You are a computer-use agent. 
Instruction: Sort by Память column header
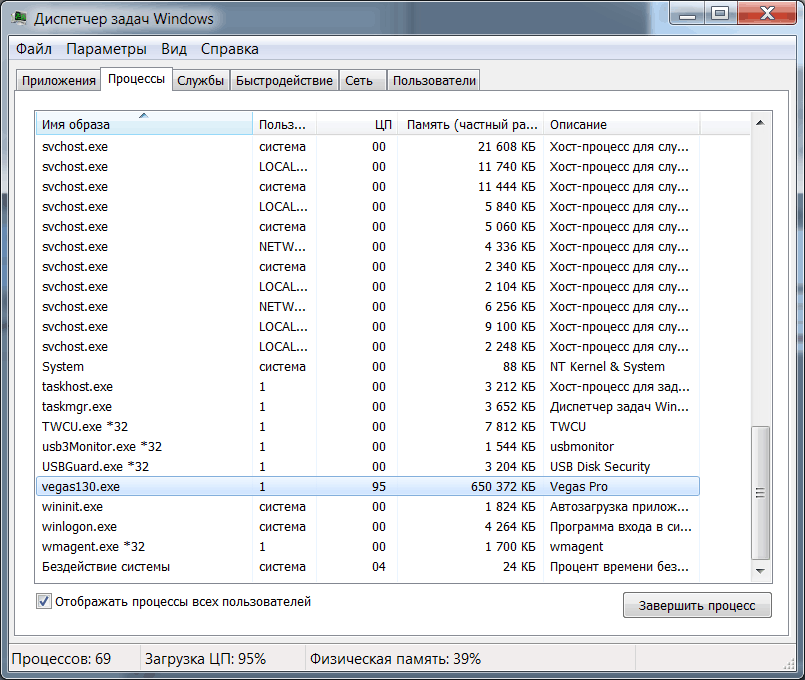coord(470,124)
